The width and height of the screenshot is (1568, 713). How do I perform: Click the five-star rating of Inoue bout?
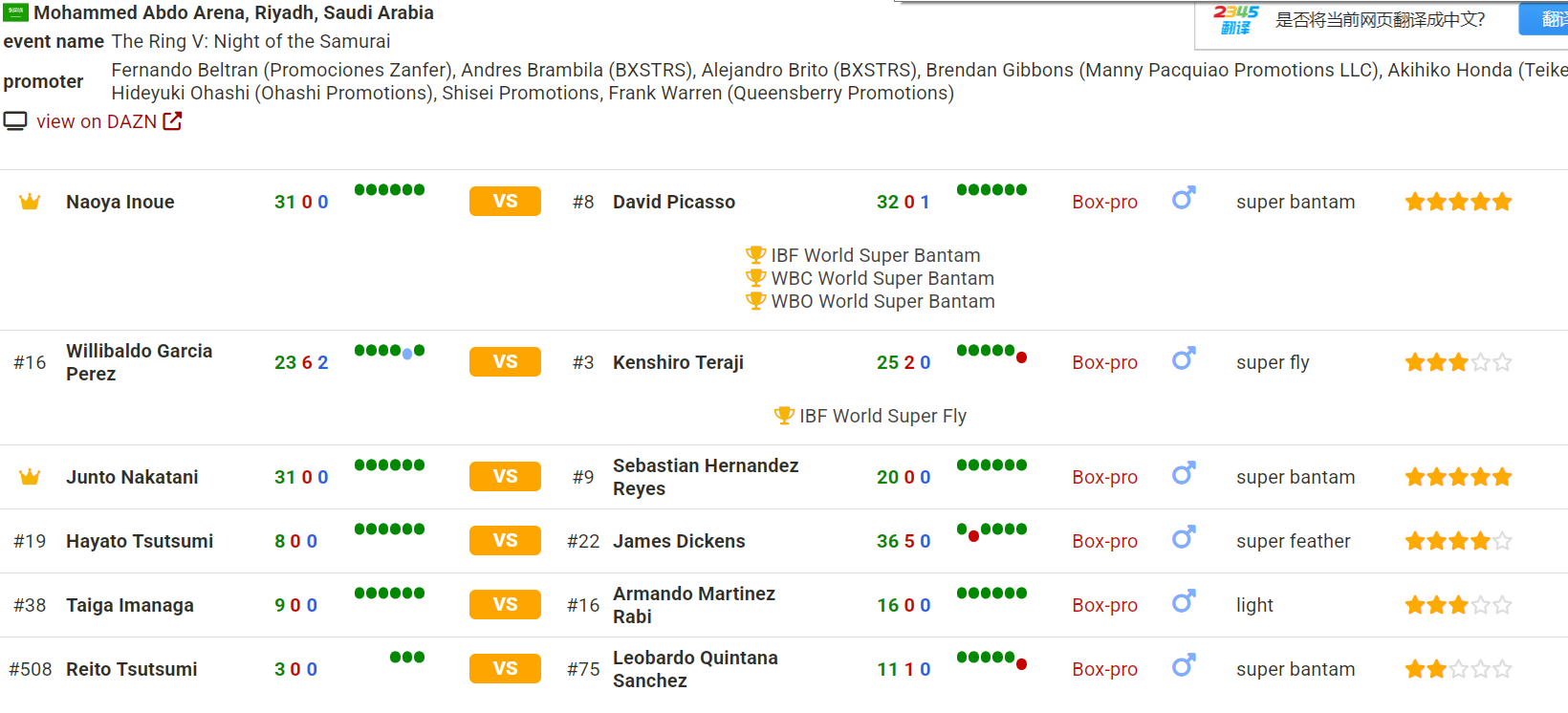[x=1458, y=202]
